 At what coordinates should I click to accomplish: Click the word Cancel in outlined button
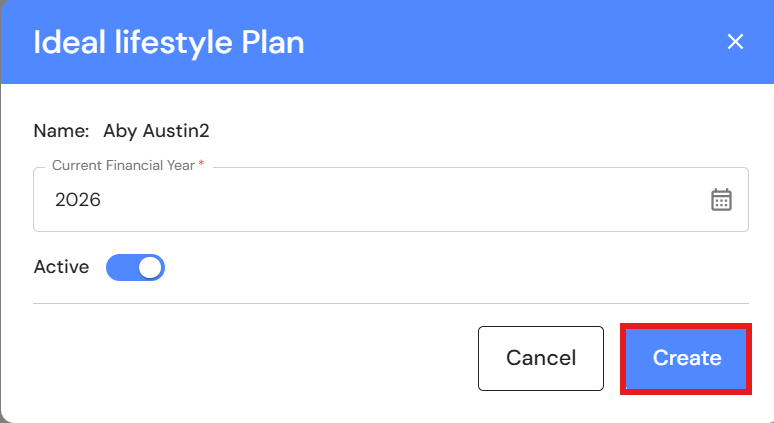click(x=540, y=358)
